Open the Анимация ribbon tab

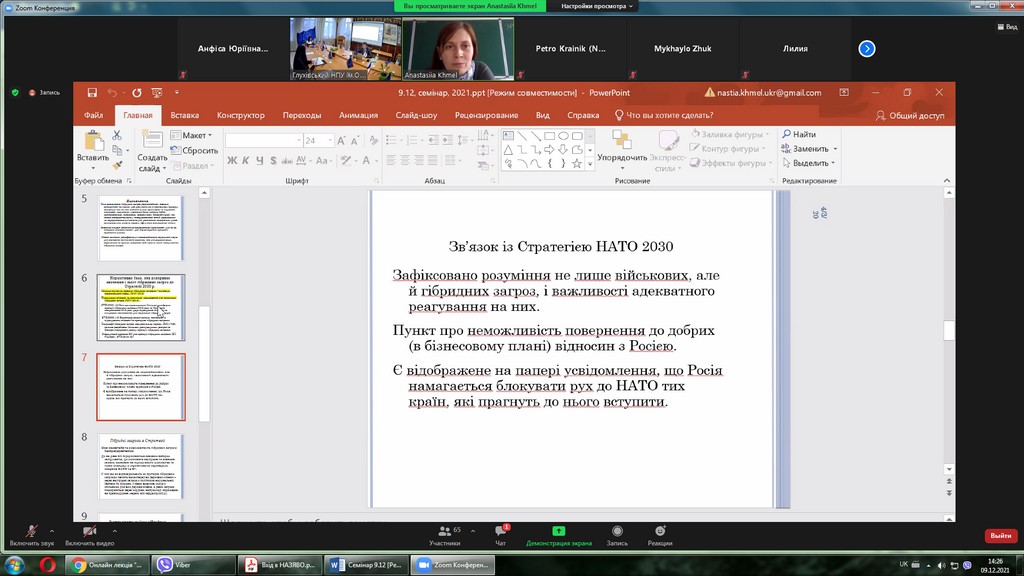(x=358, y=115)
